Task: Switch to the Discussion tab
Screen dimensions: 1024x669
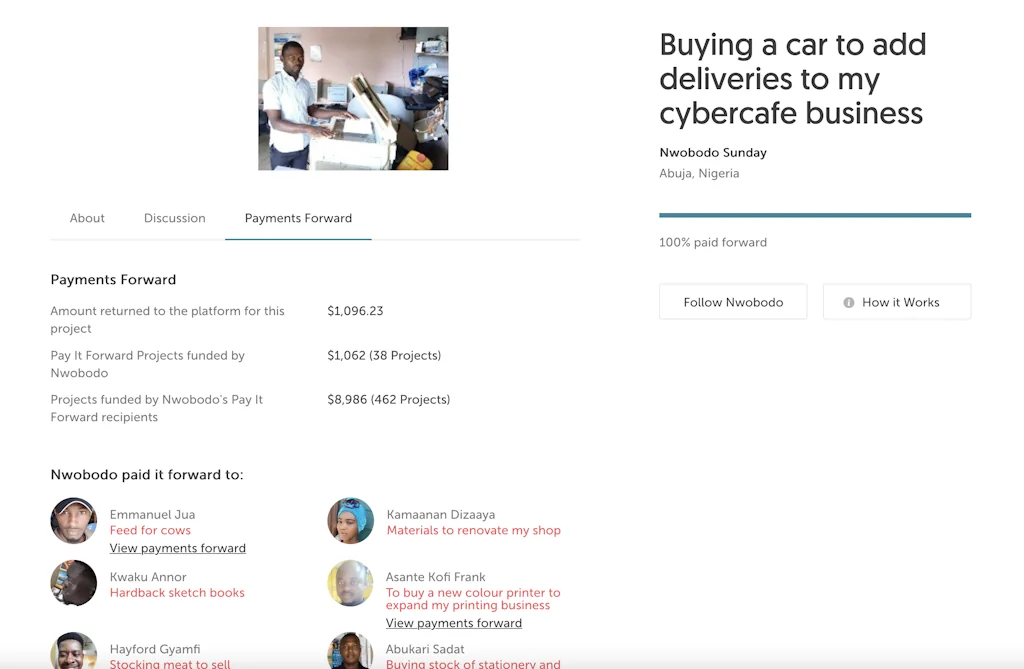Action: click(x=174, y=218)
